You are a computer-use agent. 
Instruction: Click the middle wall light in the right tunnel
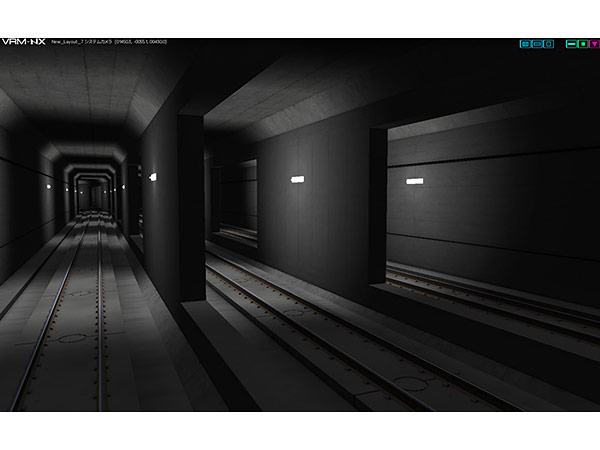[297, 179]
